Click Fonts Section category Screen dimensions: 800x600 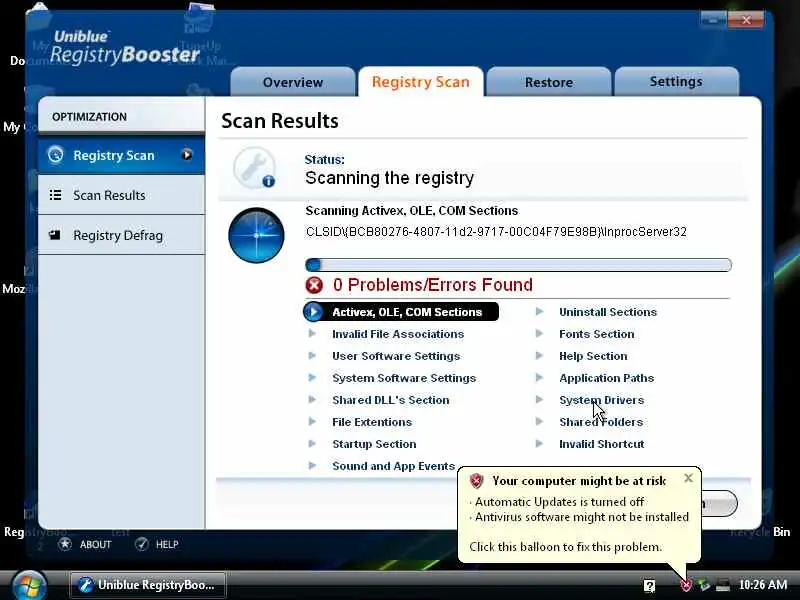coord(596,334)
